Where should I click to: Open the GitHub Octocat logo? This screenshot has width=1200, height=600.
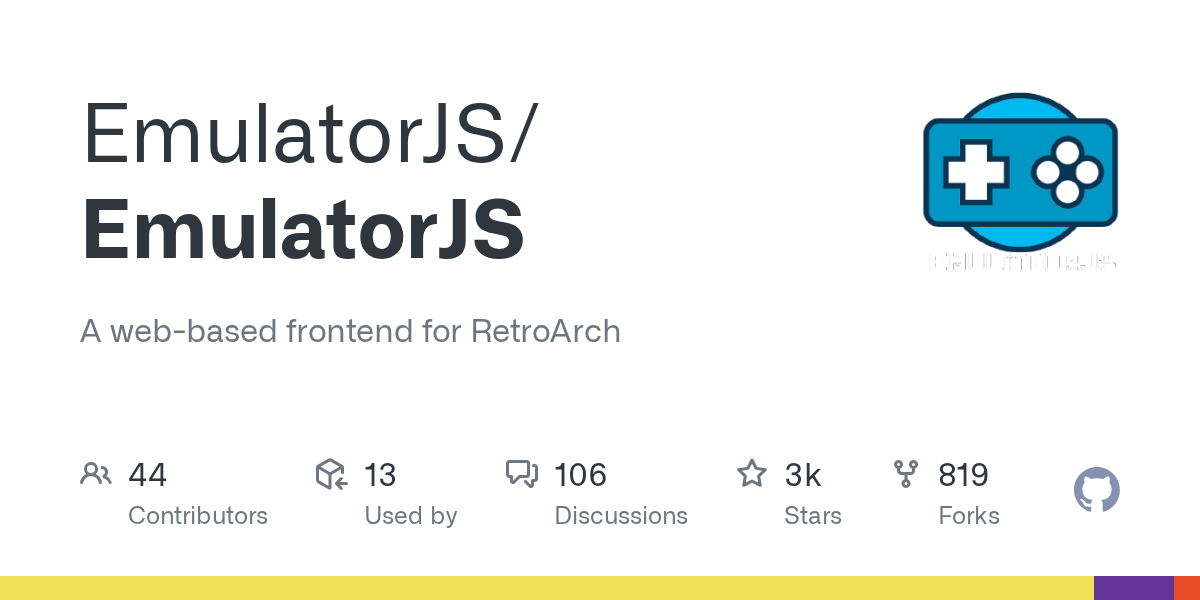(1096, 490)
